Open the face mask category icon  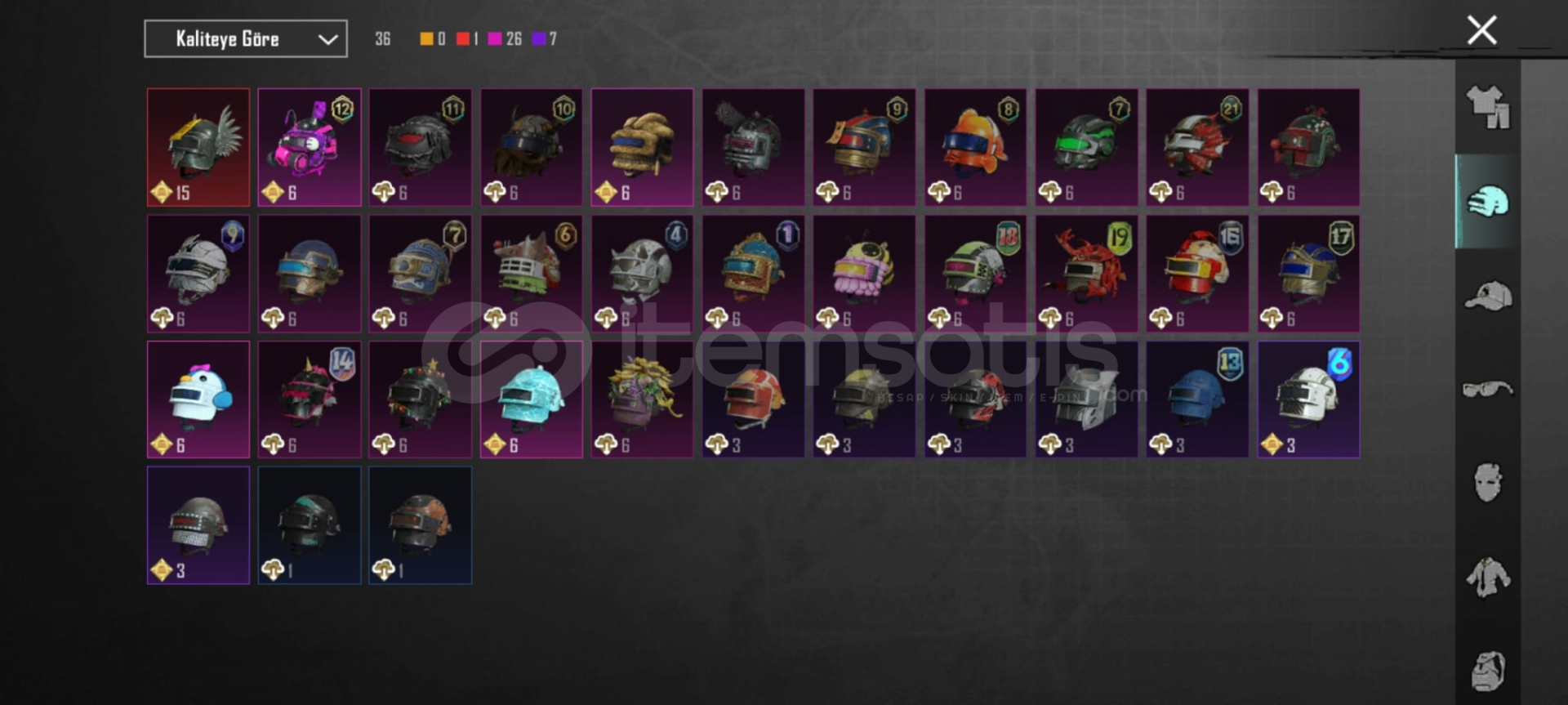pyautogui.click(x=1488, y=482)
